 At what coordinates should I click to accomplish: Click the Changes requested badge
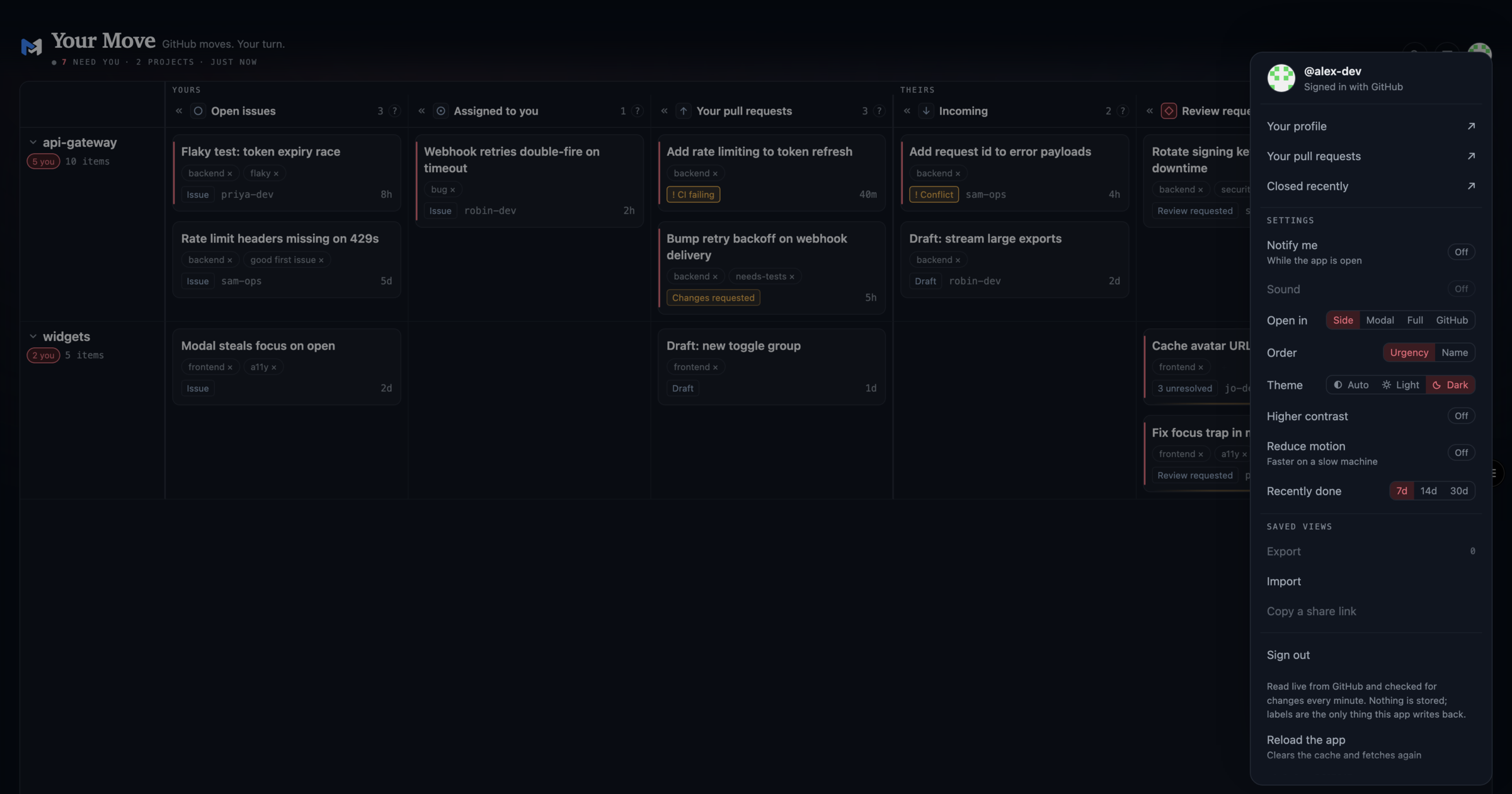[713, 298]
